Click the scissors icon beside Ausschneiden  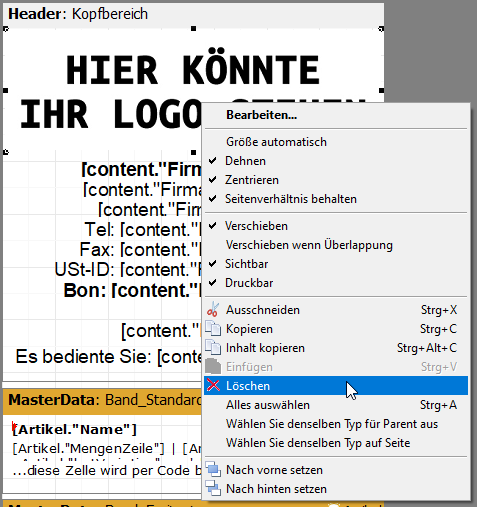coord(213,310)
